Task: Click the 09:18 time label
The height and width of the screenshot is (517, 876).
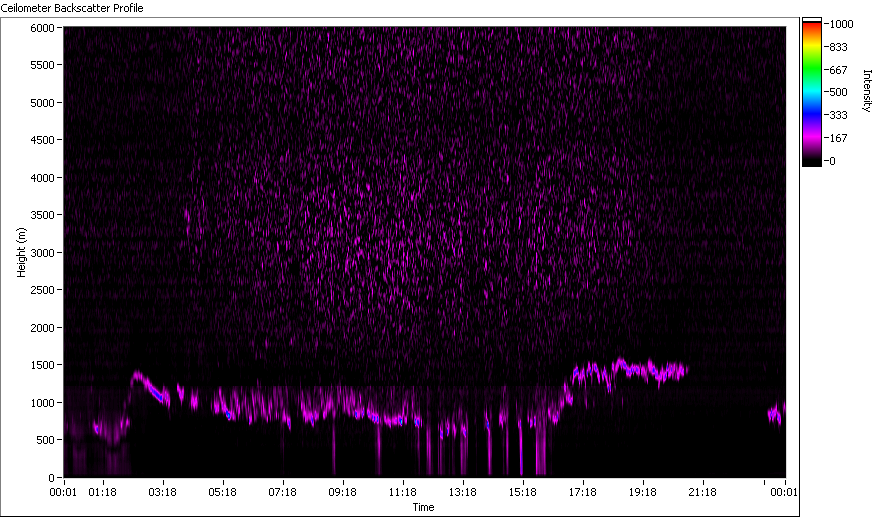Action: point(342,492)
